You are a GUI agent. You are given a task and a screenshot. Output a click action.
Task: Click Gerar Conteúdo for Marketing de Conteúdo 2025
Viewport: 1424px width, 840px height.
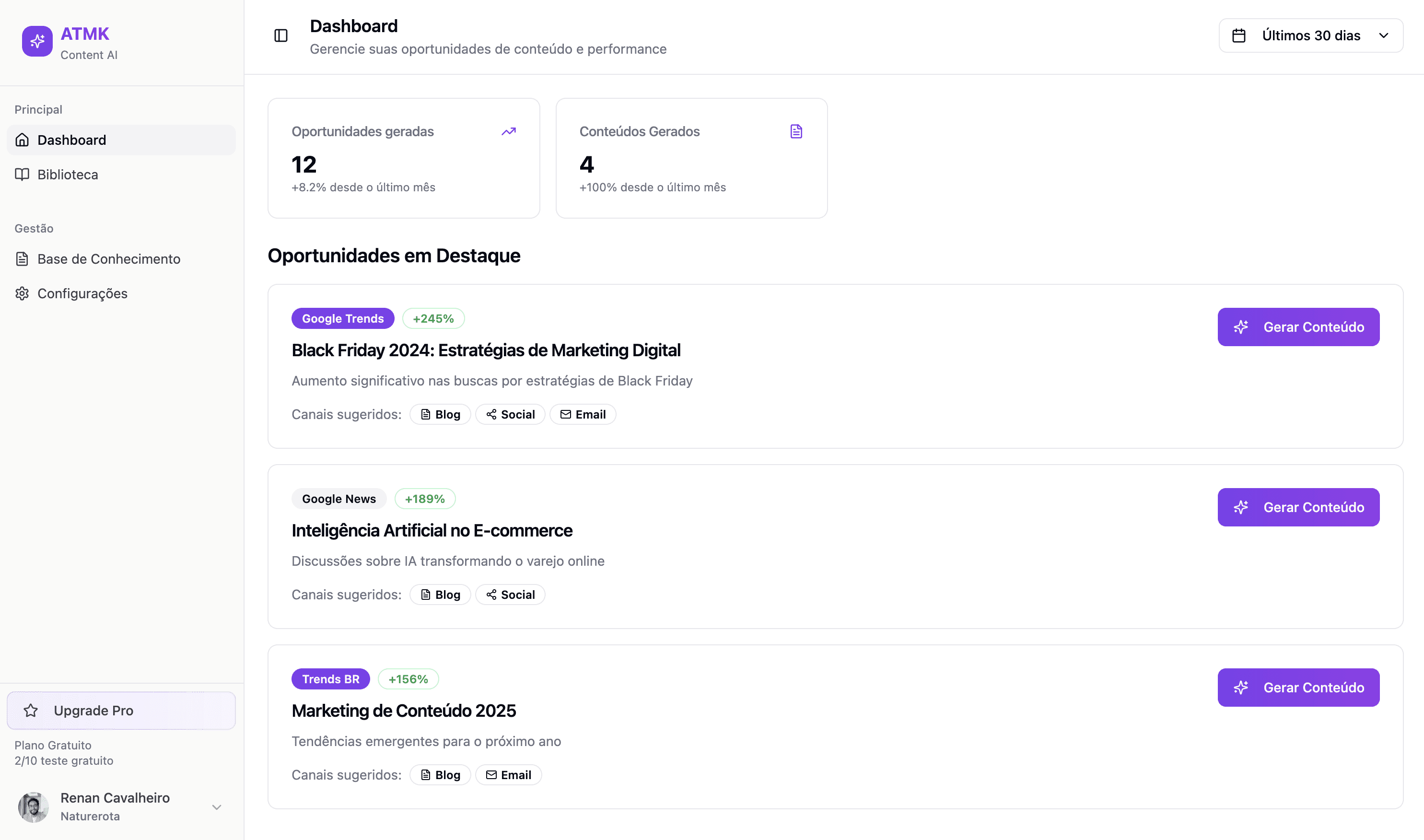point(1298,687)
